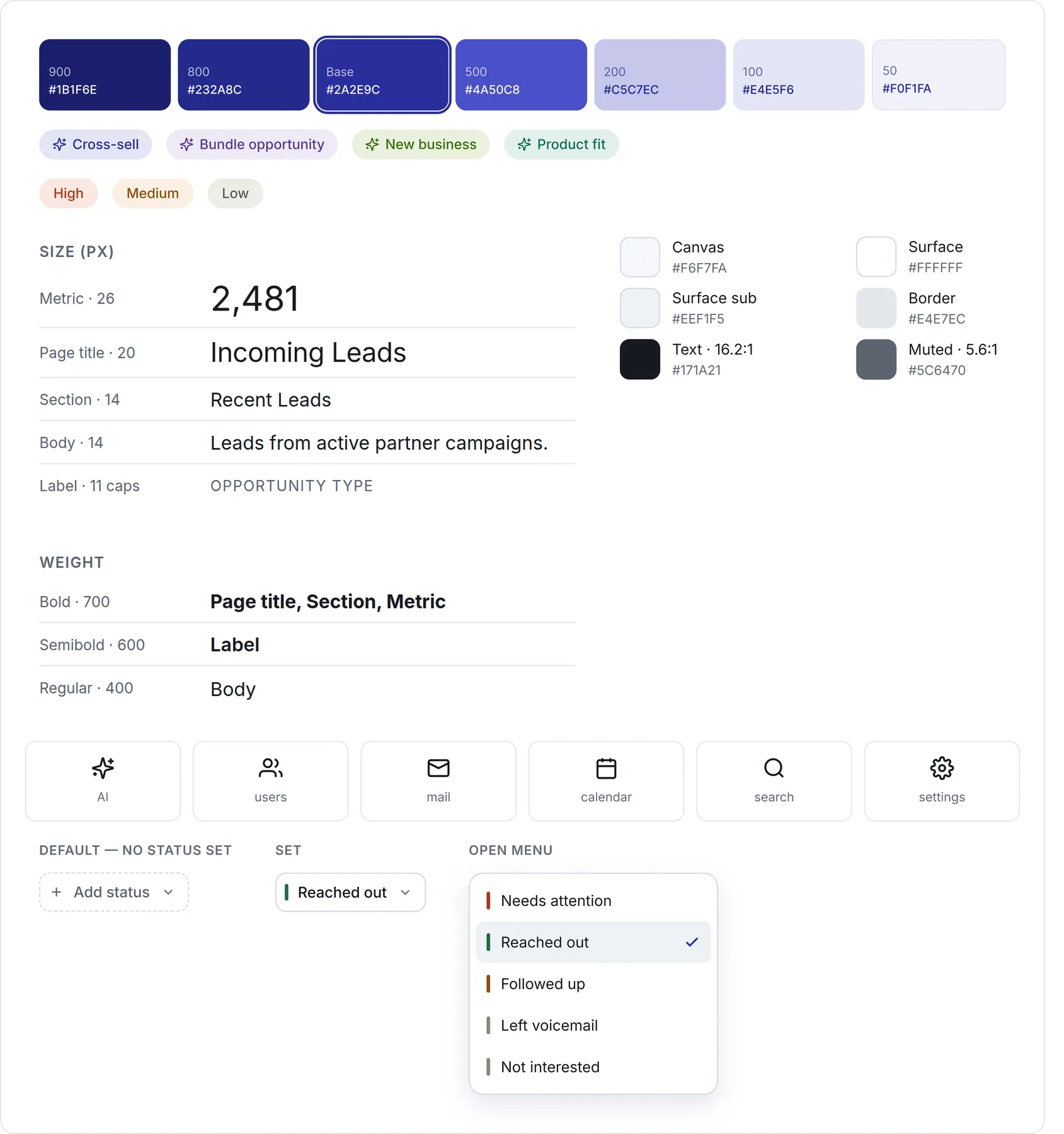1064x1134 pixels.
Task: Click the sparkle icon in New business chip
Action: (x=372, y=144)
